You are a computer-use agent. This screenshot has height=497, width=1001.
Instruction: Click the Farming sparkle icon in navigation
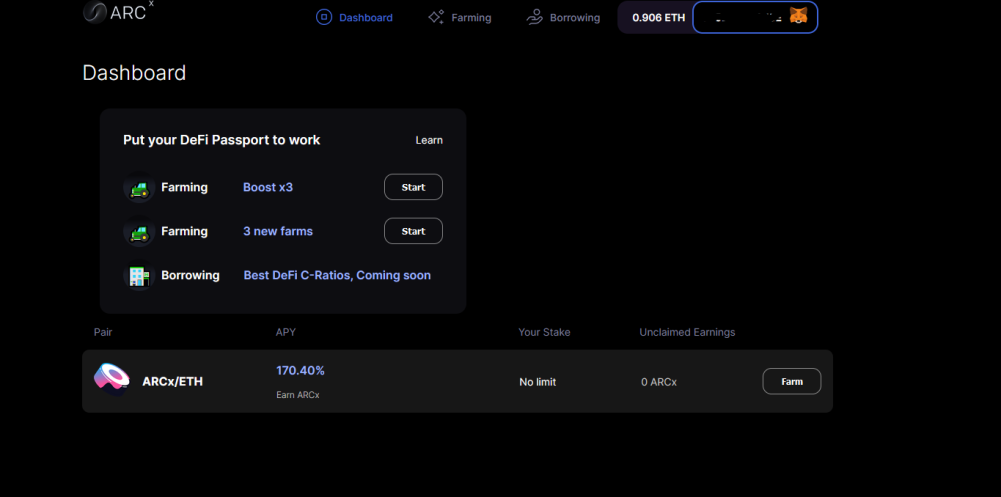[x=436, y=17]
